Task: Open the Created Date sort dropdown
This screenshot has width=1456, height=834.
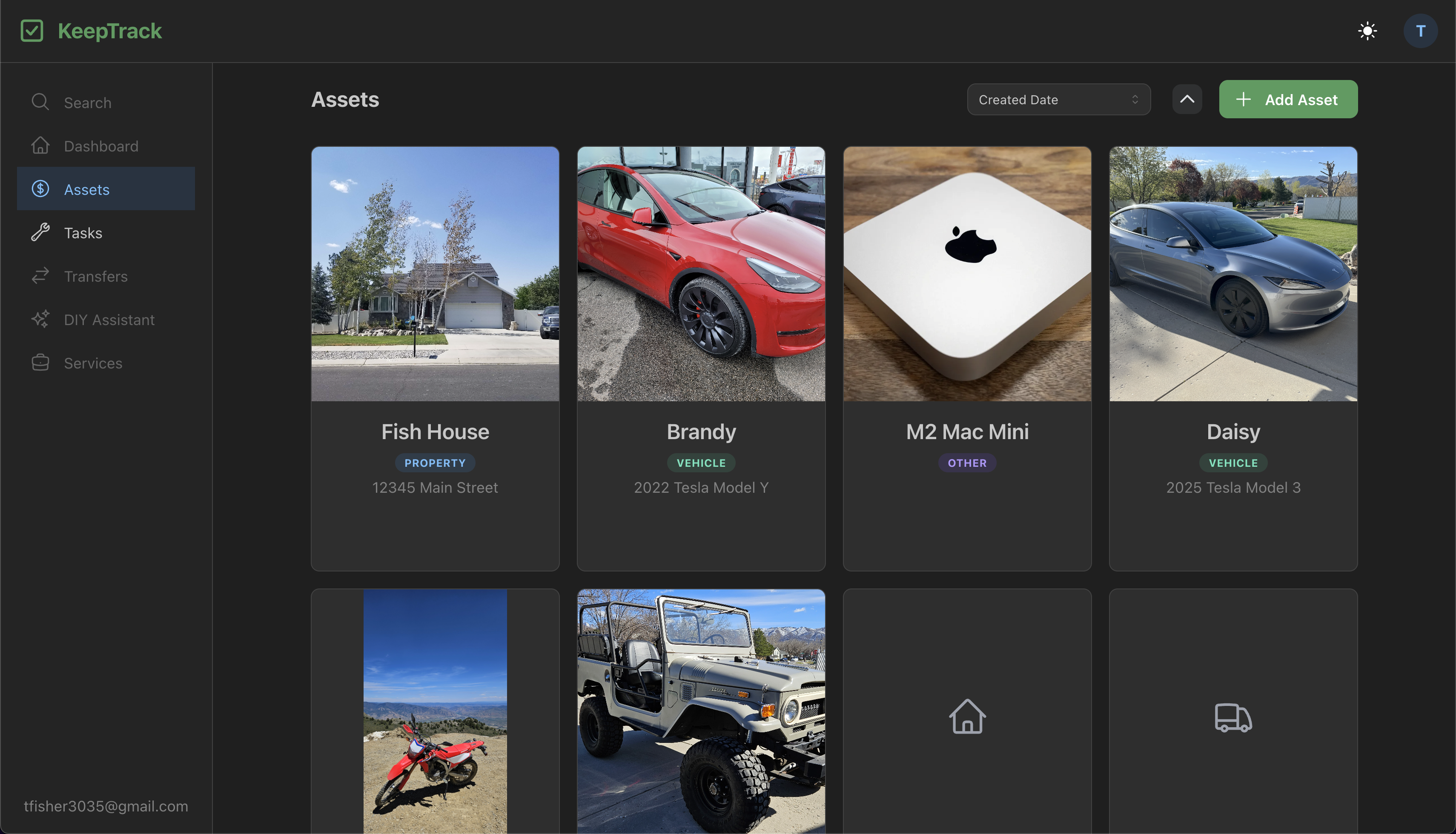Action: [1058, 99]
